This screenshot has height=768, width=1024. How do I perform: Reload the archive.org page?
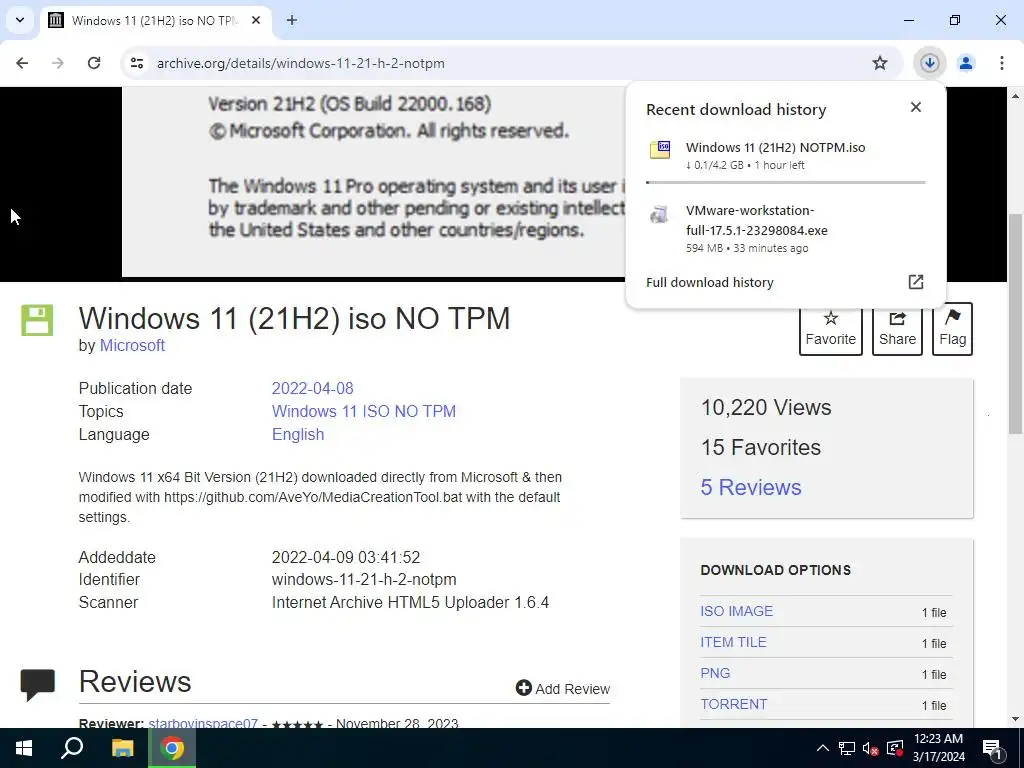click(x=94, y=63)
